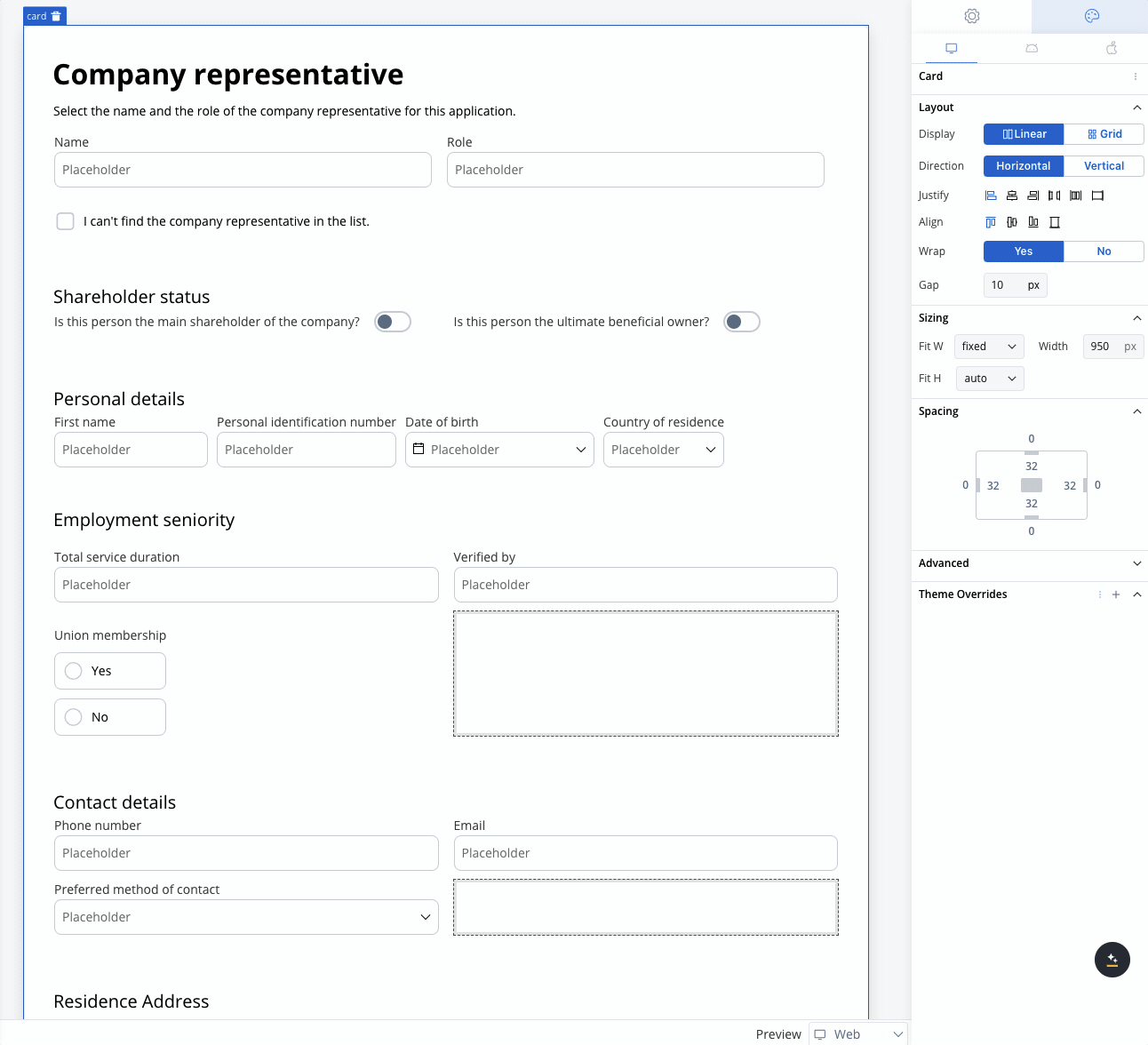The height and width of the screenshot is (1045, 1148).
Task: Align items to bottom
Action: (1033, 222)
